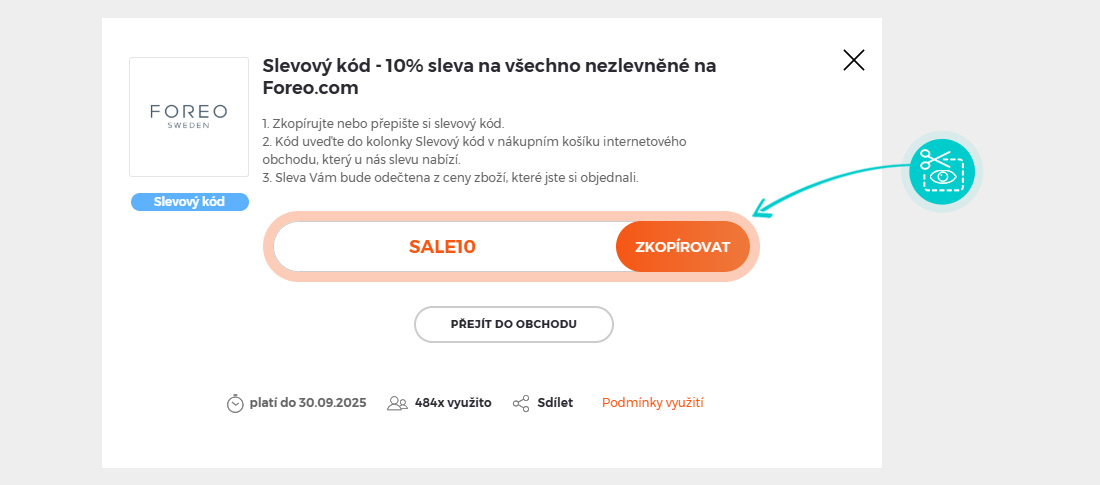Viewport: 1100px width, 485px height.
Task: Click Foreo.com in the heading
Action: (x=310, y=88)
